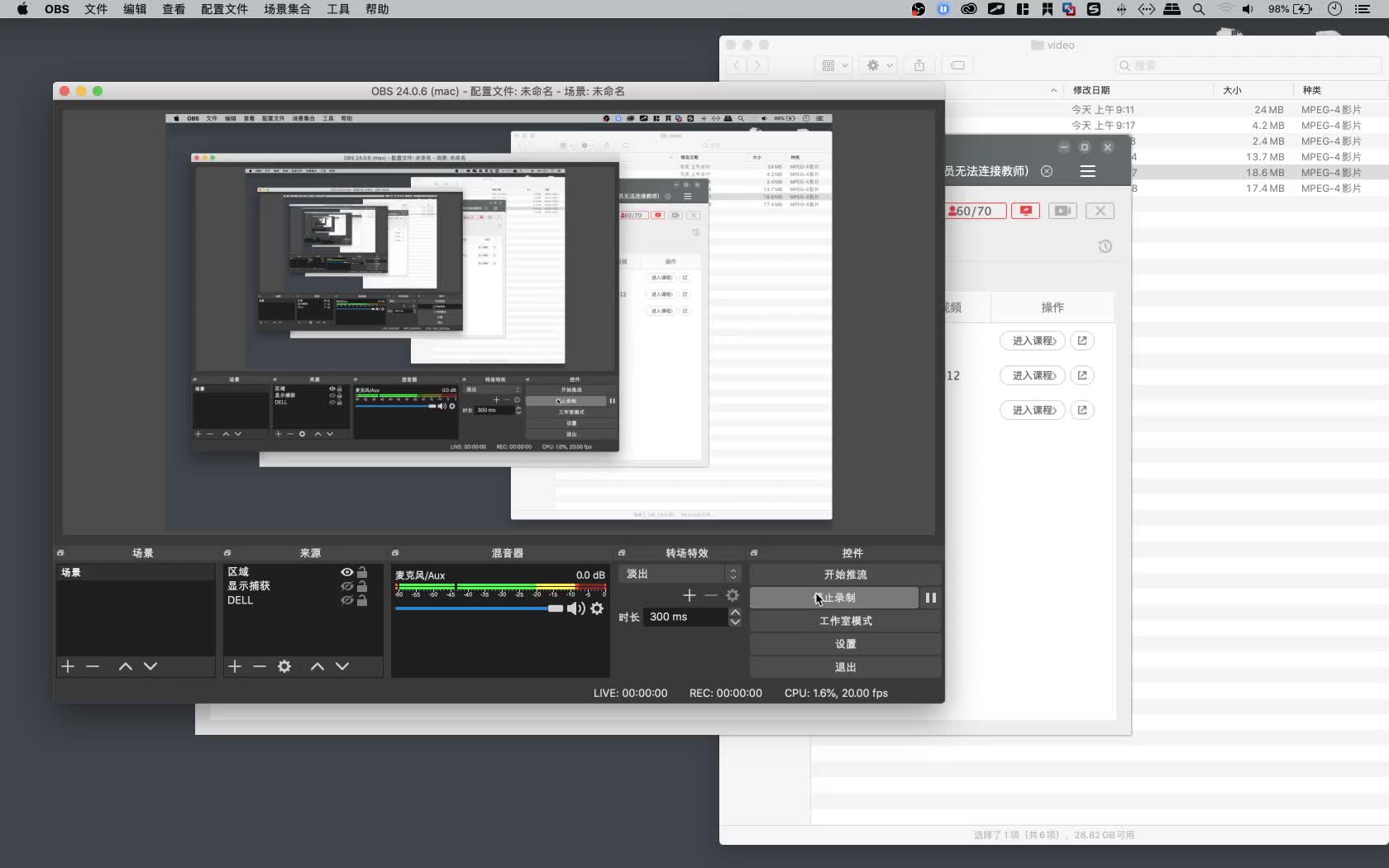Toggle visibility eye for 显示捕获 source
This screenshot has height=868, width=1389.
[347, 586]
